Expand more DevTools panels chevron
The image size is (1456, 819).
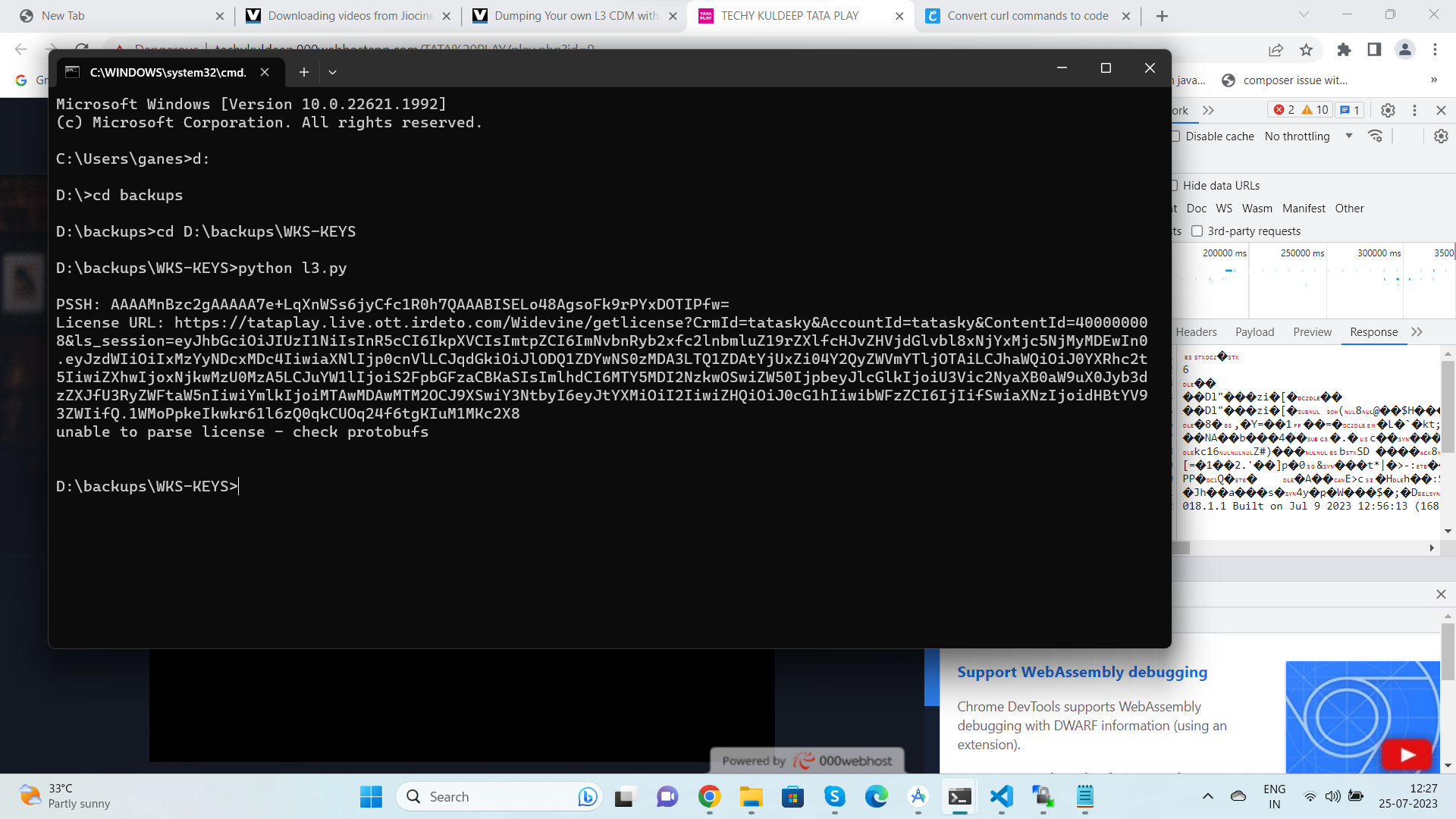1208,110
